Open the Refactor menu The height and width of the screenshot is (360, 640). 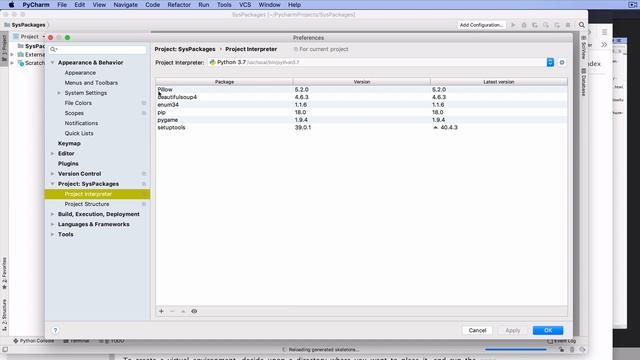pyautogui.click(x=179, y=5)
